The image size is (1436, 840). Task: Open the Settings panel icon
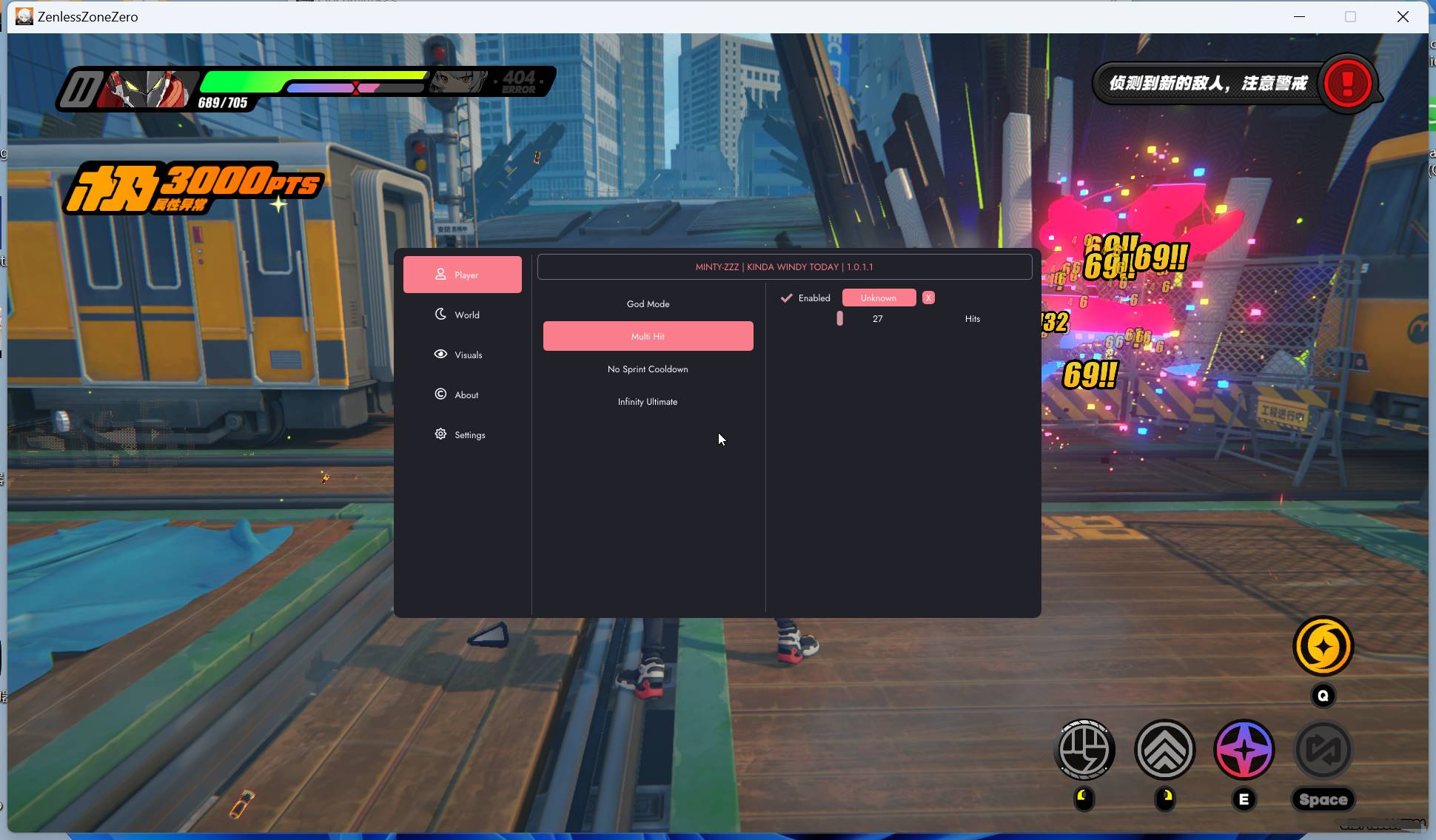pos(440,434)
